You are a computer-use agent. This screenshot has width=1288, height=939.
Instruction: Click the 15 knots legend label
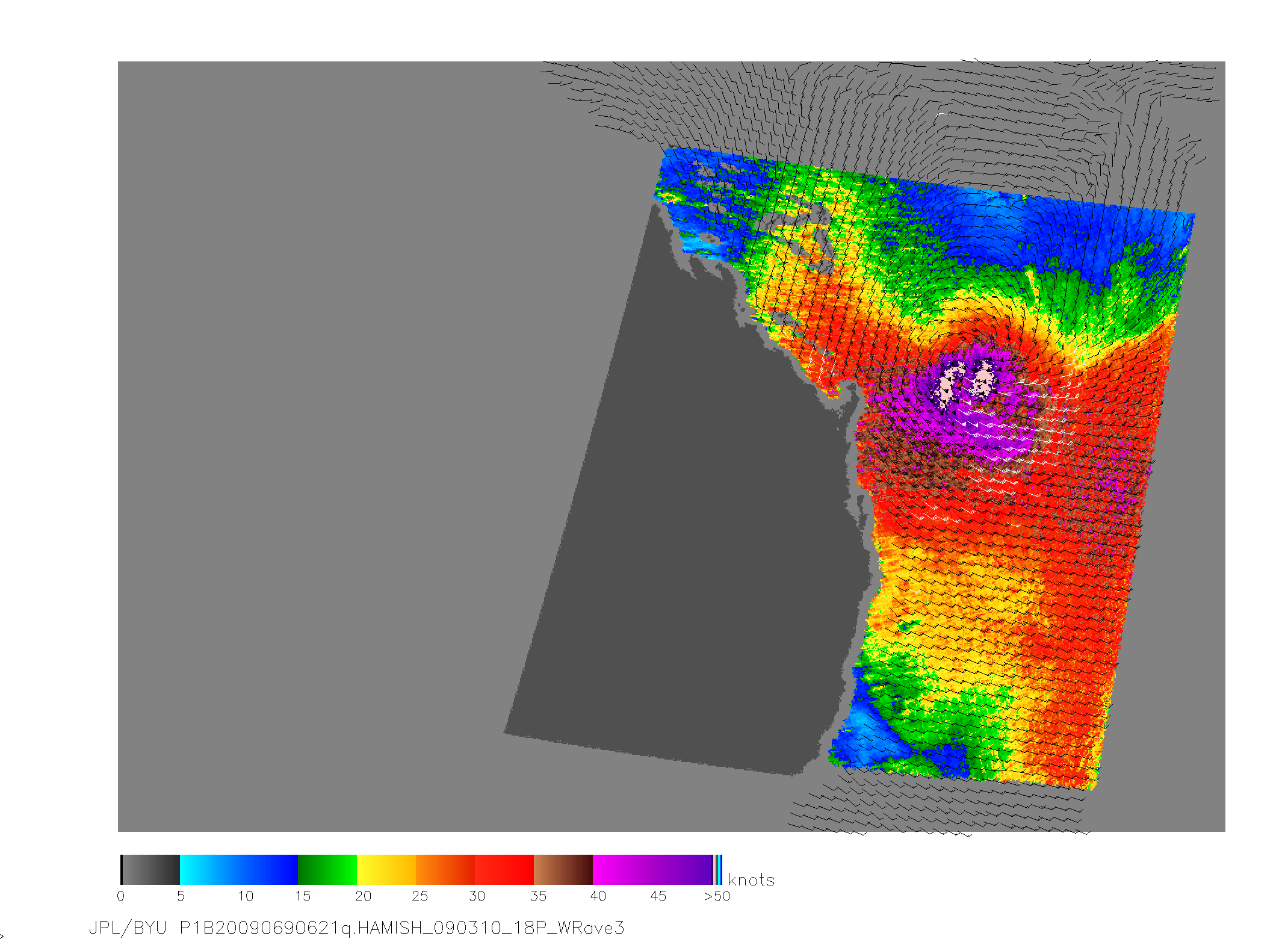303,896
